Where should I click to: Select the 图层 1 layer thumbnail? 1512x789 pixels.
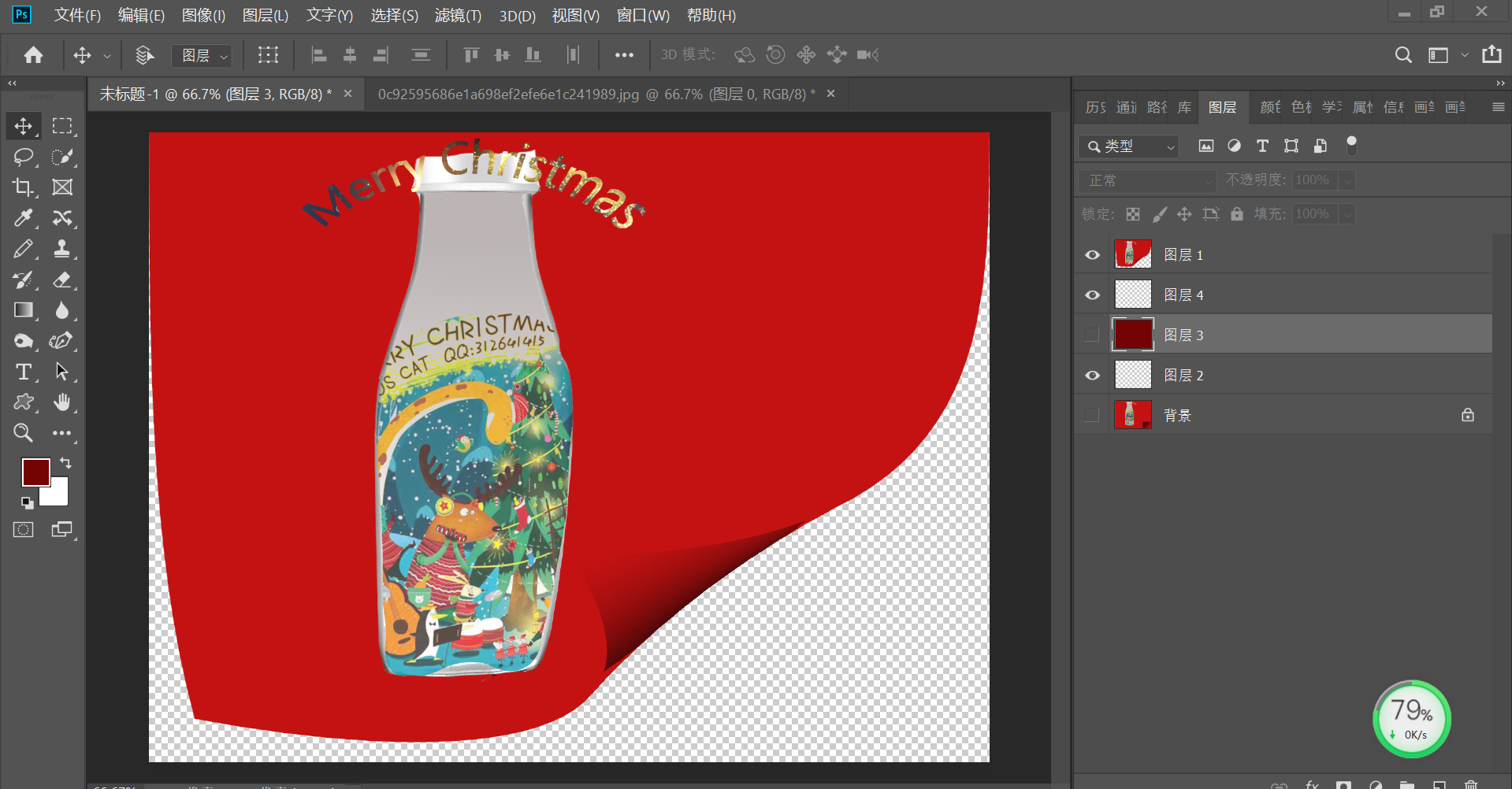pos(1133,254)
